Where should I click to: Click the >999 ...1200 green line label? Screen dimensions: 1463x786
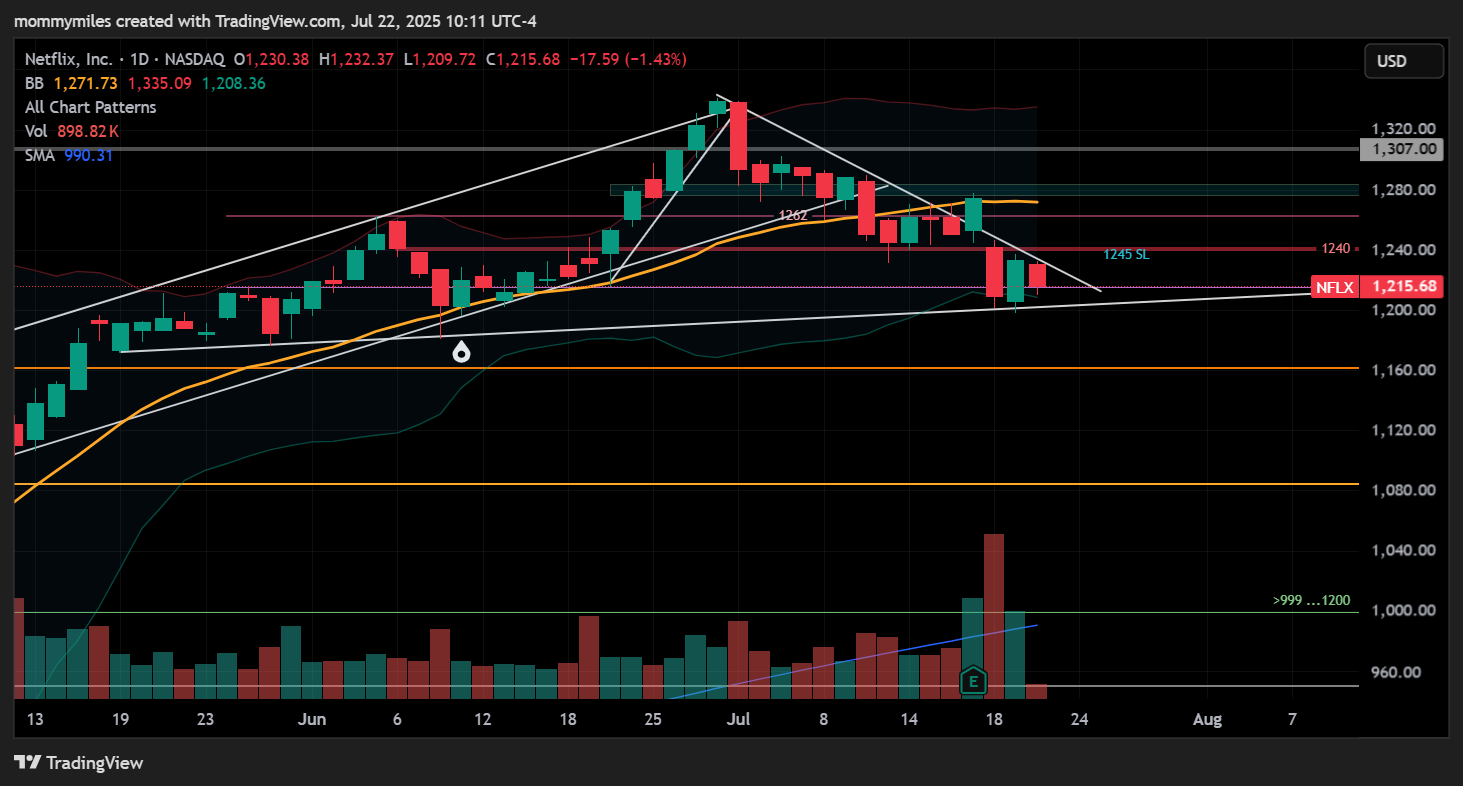pos(1311,601)
